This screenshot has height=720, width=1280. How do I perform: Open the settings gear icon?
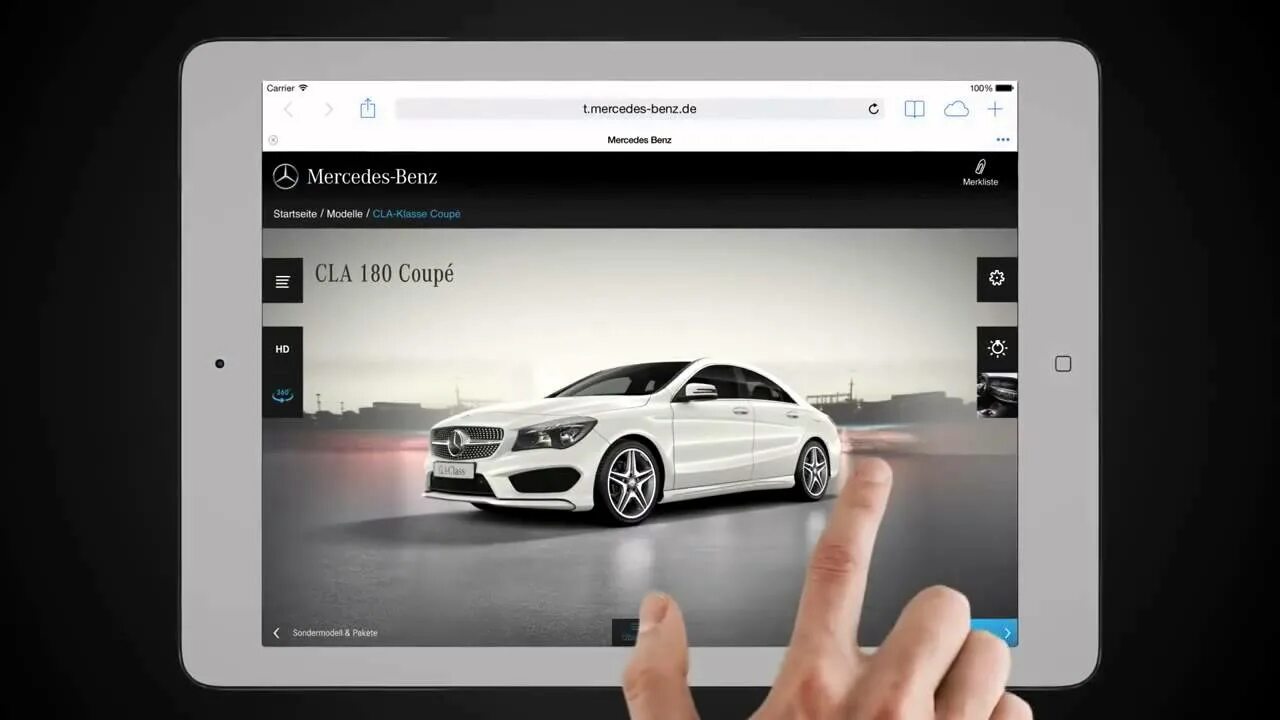[997, 279]
